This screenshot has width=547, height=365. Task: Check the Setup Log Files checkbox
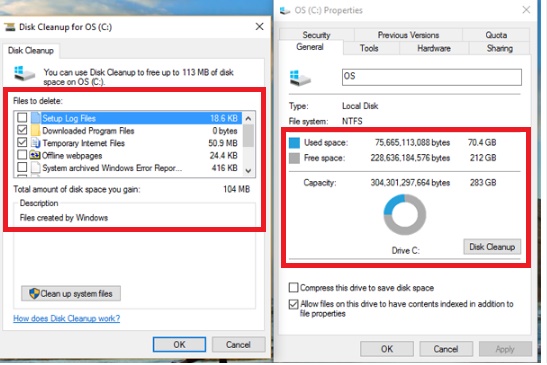coord(22,118)
